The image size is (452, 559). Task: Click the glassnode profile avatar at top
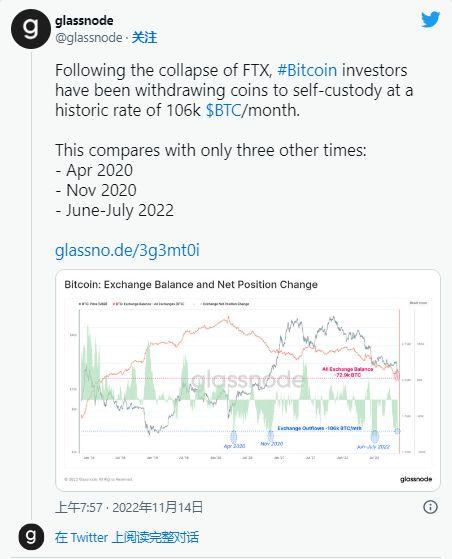[x=31, y=29]
